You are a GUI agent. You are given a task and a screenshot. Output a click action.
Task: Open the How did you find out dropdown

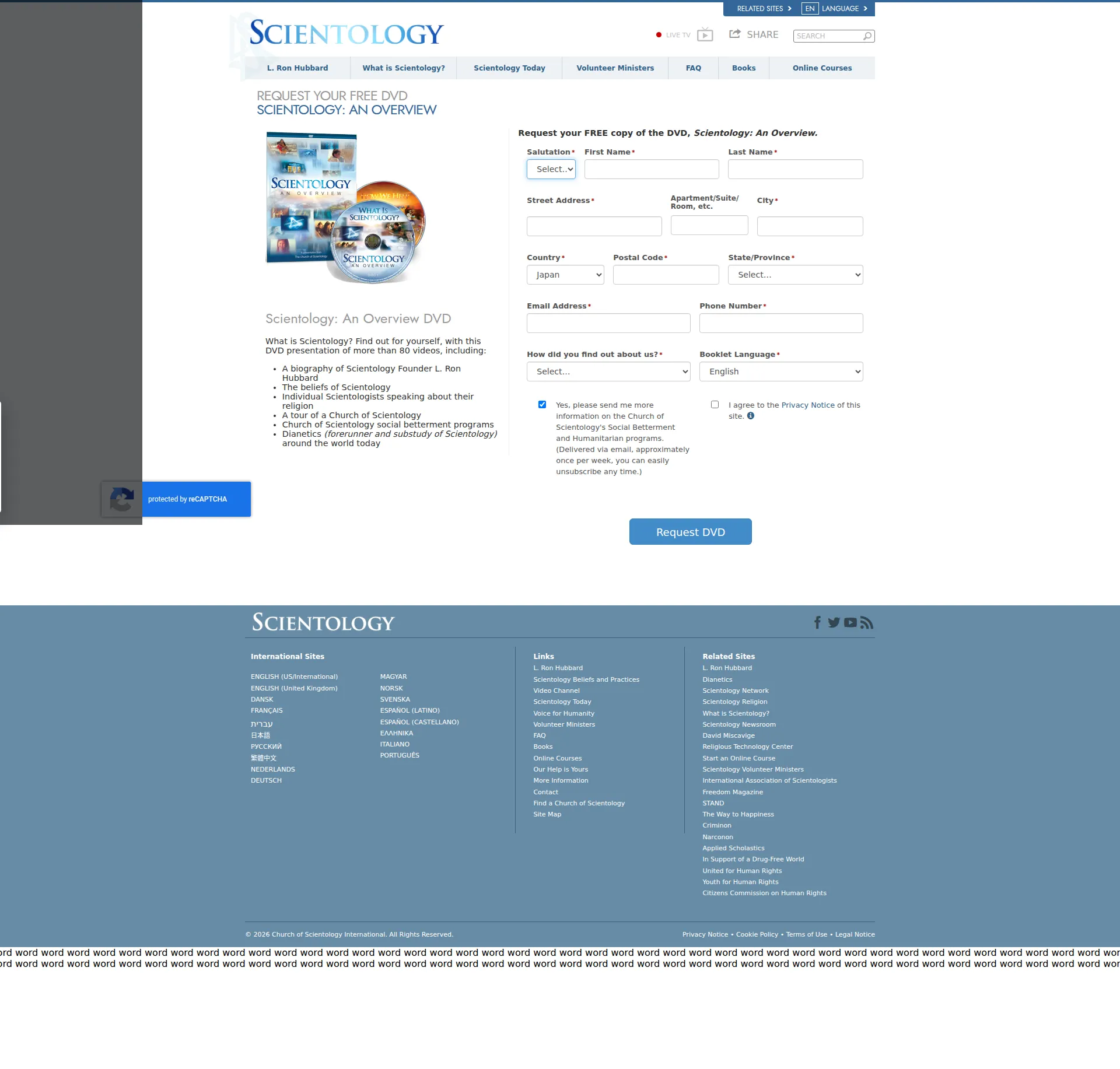(608, 371)
